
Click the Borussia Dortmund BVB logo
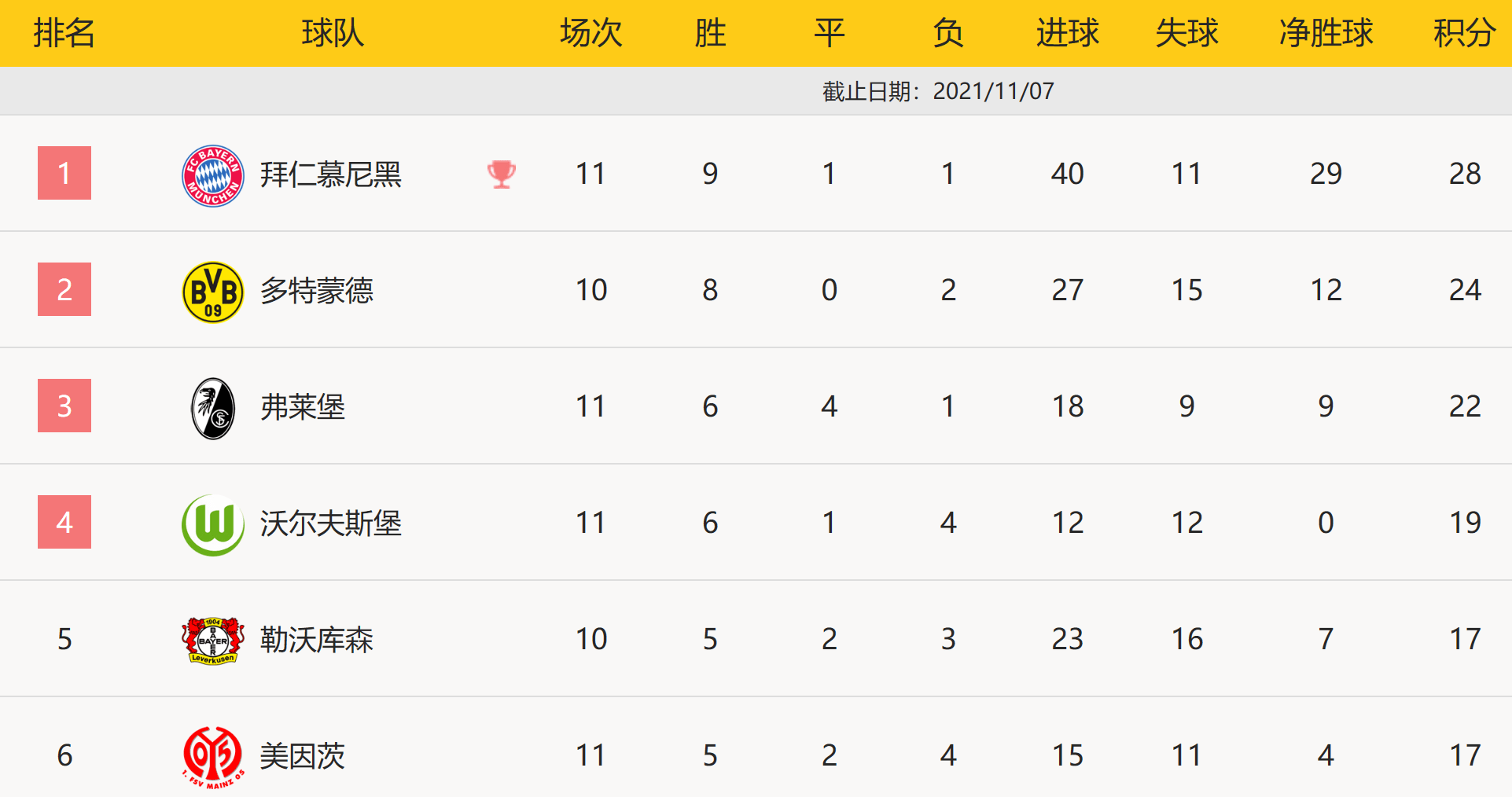point(212,292)
